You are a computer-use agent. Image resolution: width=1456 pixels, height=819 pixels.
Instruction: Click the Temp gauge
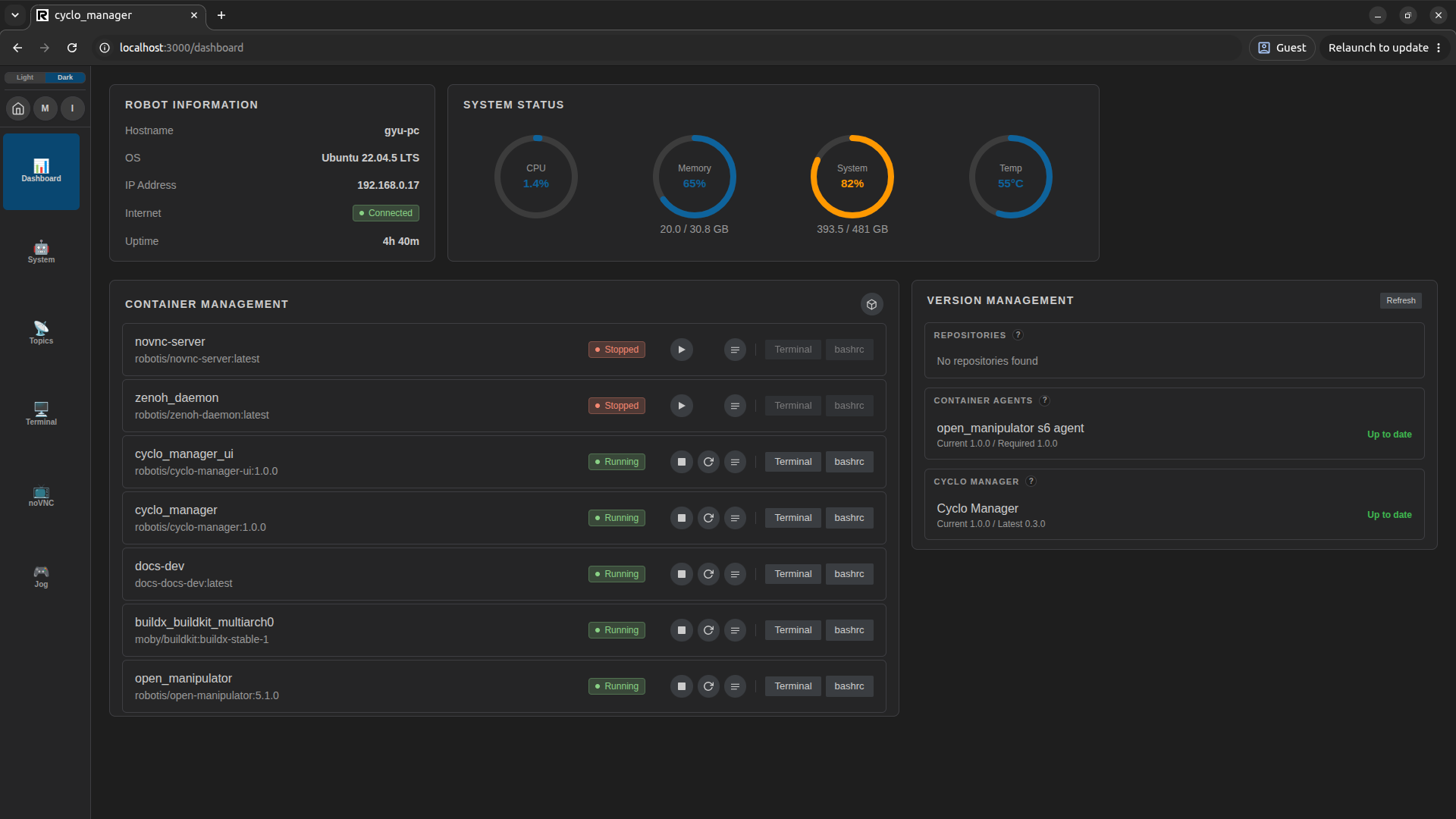click(x=1011, y=177)
